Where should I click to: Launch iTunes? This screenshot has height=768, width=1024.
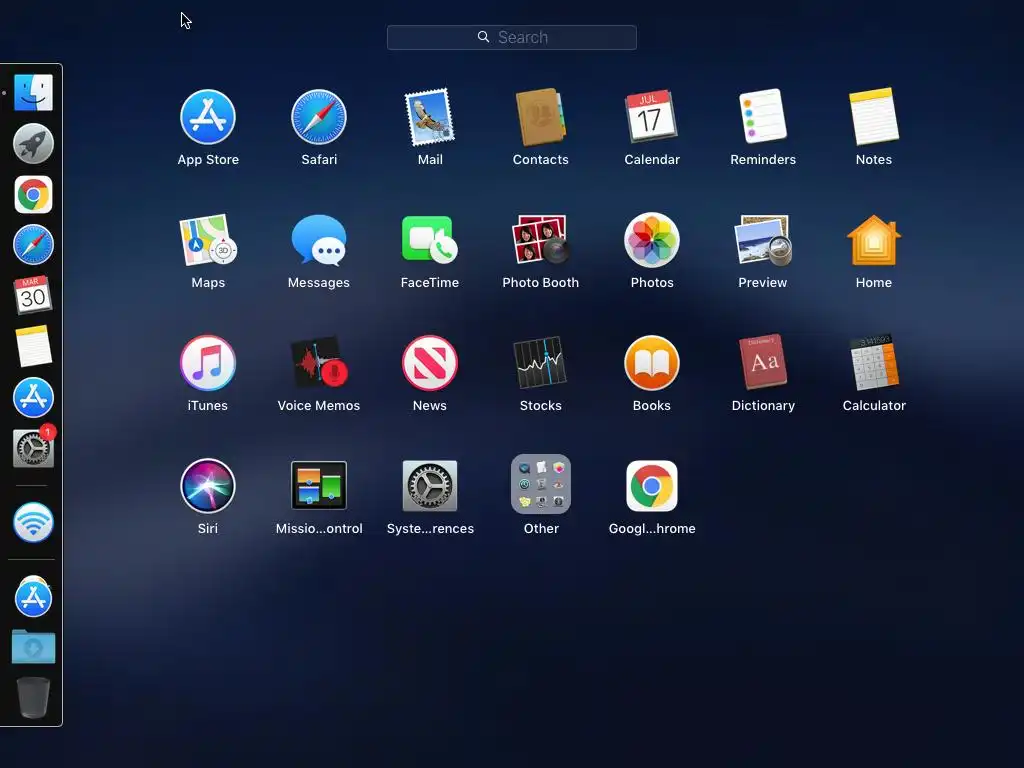(208, 363)
